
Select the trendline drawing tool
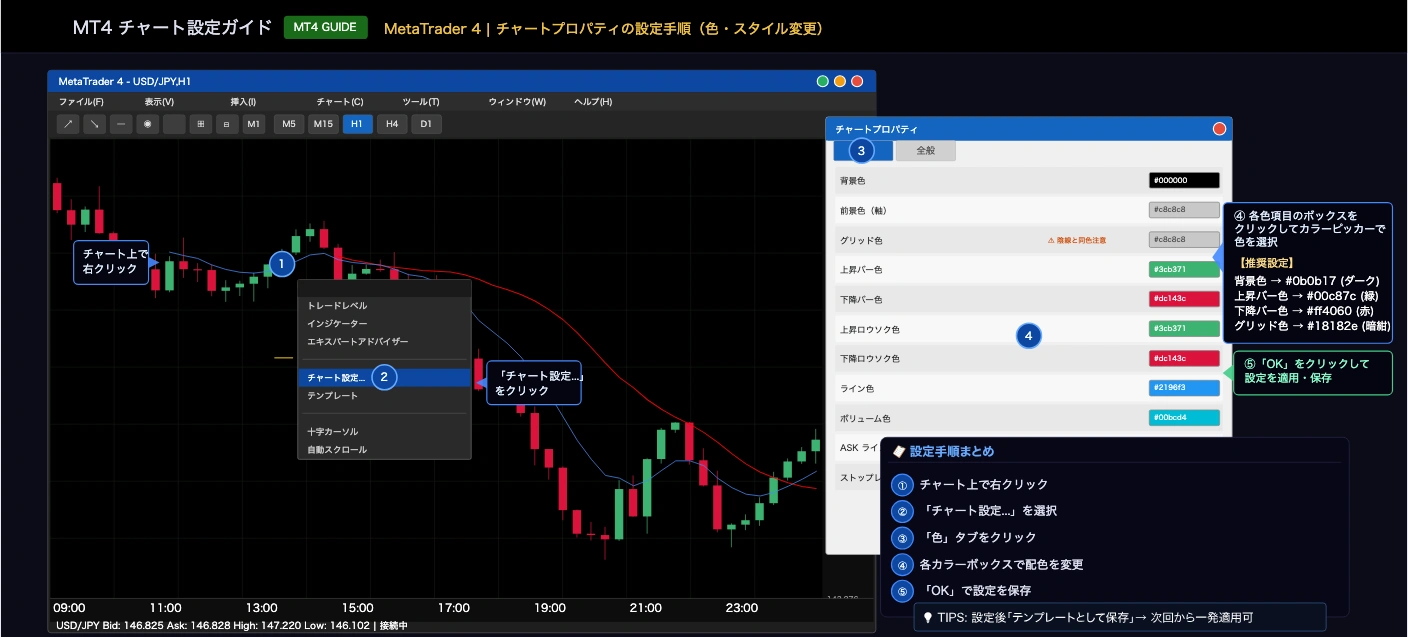(x=68, y=124)
